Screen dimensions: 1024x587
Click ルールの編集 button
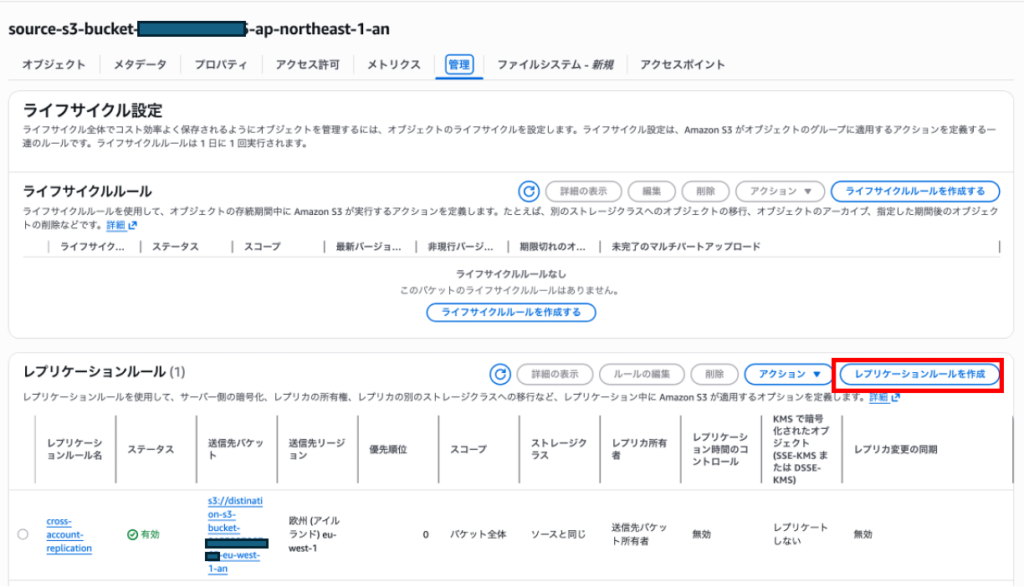641,374
